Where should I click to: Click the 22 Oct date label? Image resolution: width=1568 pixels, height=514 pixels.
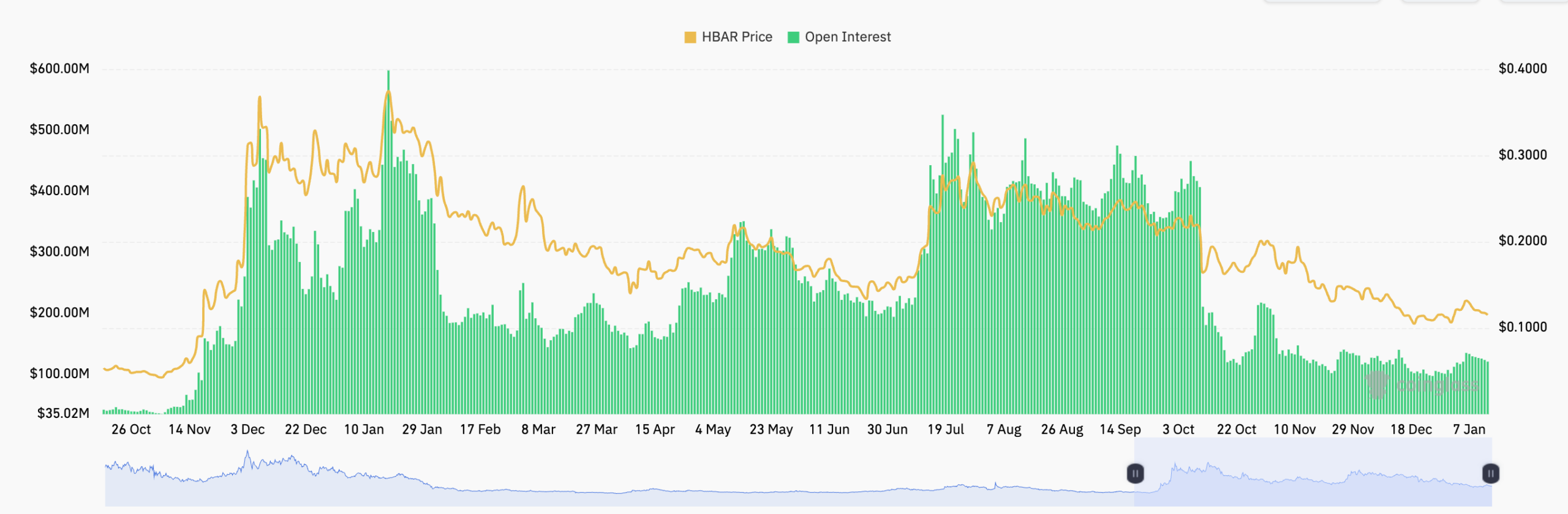[1237, 430]
